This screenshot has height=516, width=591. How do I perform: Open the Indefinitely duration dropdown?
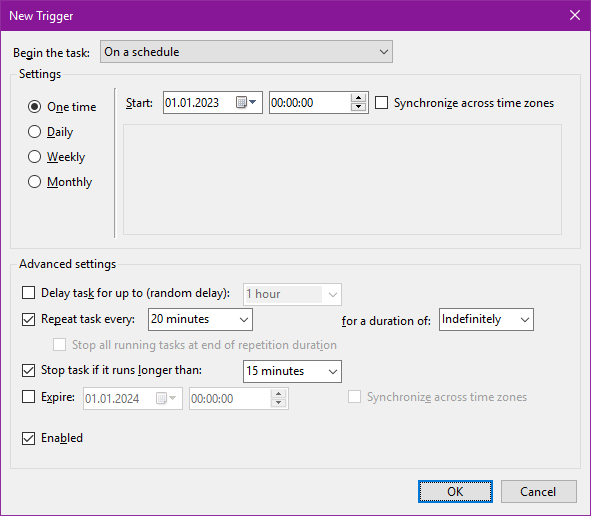point(486,319)
